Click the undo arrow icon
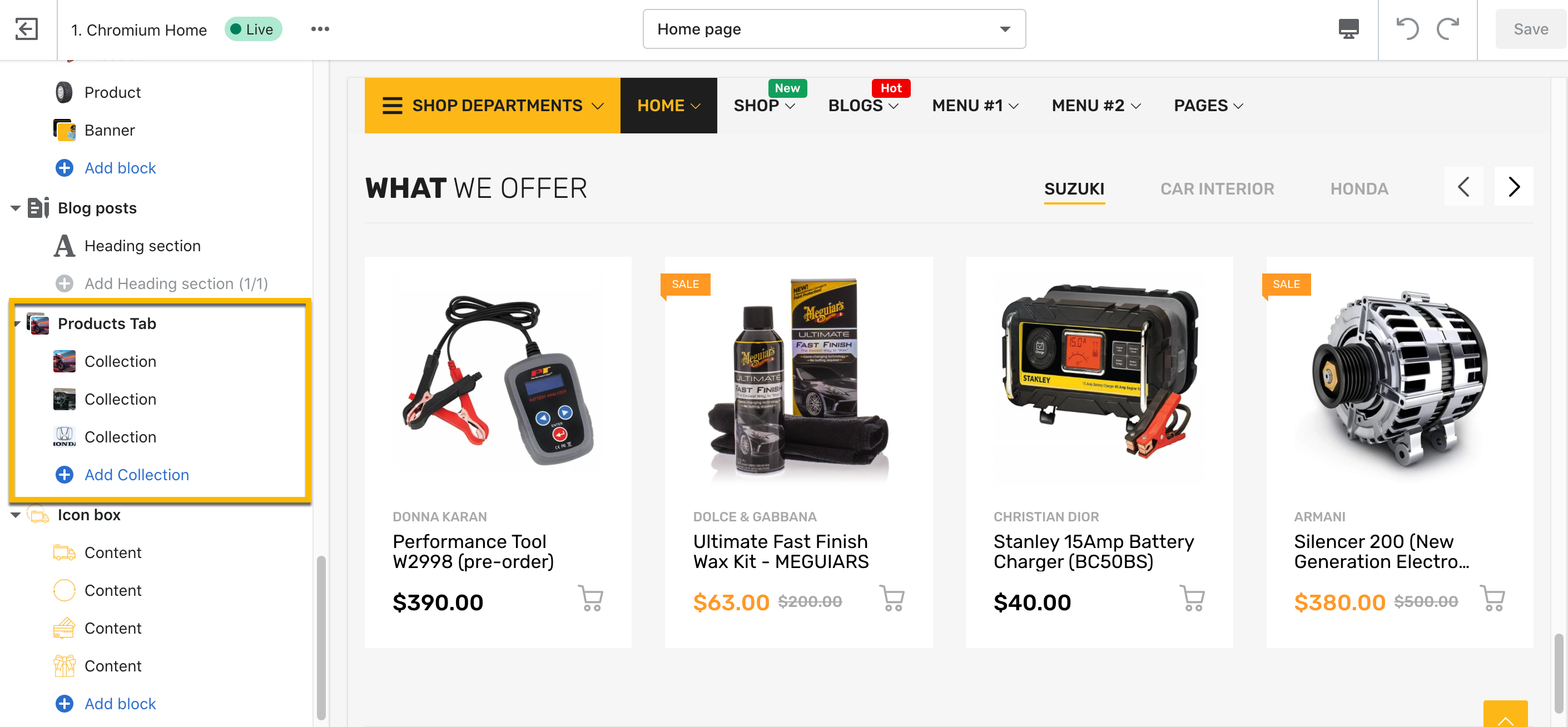Screen dimensions: 1568x727 click(1407, 29)
